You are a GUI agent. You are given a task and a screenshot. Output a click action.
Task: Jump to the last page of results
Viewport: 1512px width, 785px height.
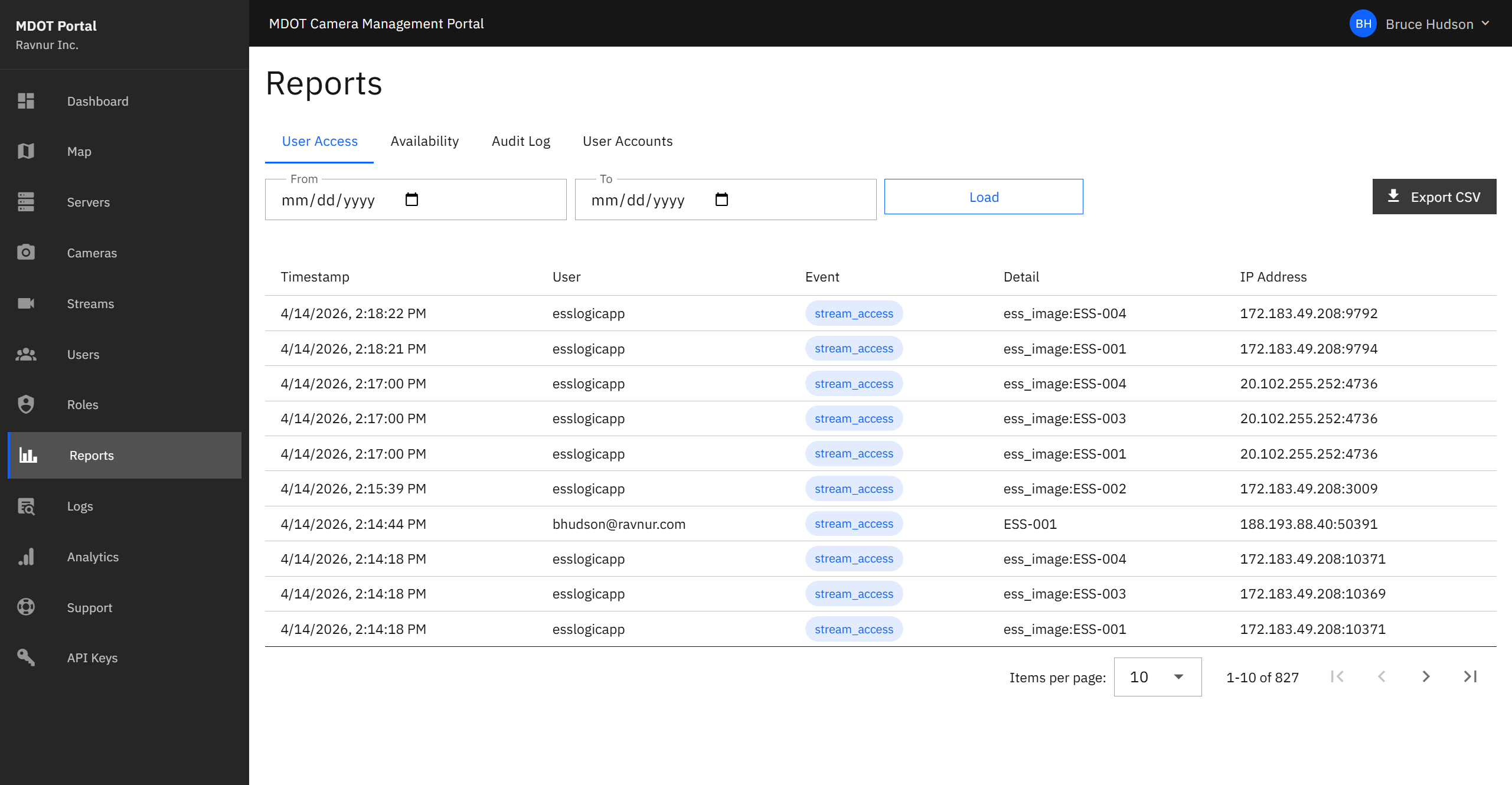coord(1469,676)
